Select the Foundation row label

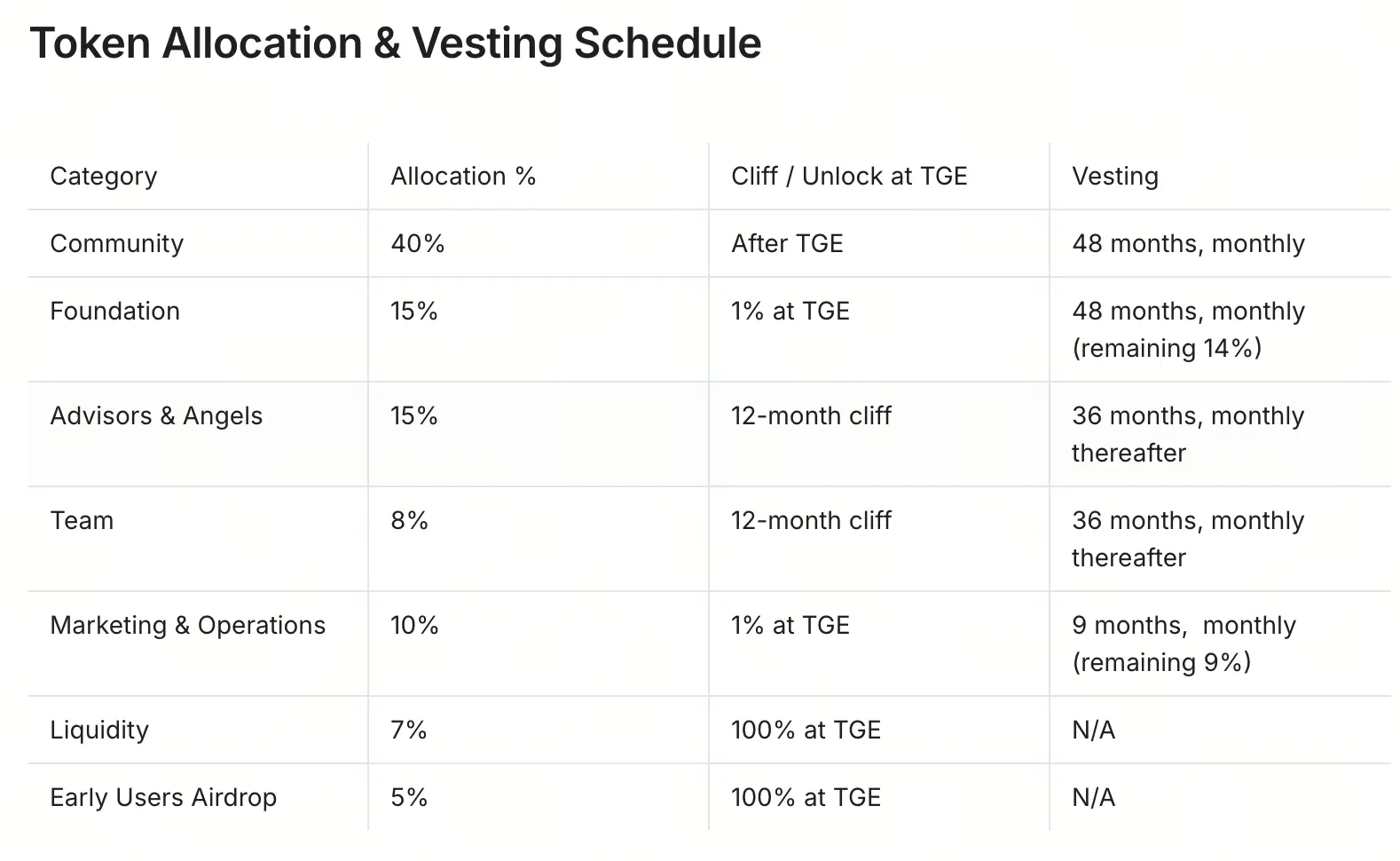tap(115, 311)
